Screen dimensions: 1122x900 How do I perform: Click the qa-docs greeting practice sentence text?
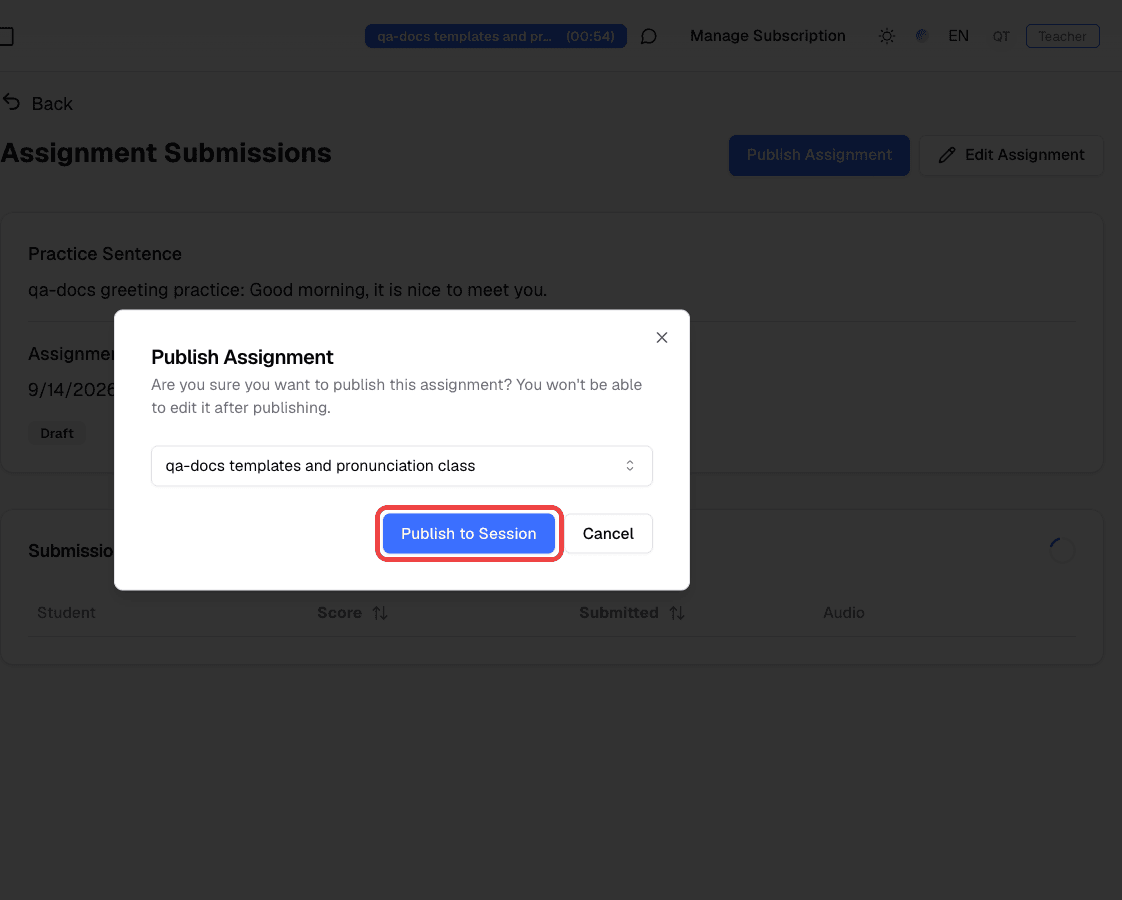click(x=288, y=290)
